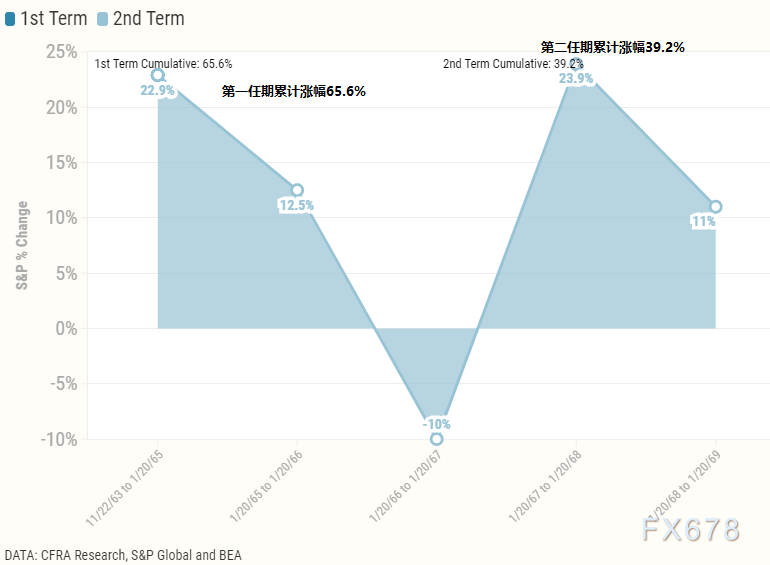Click the 'S&P % Change' axis title
Viewport: 770px width, 565px height.
[22, 246]
